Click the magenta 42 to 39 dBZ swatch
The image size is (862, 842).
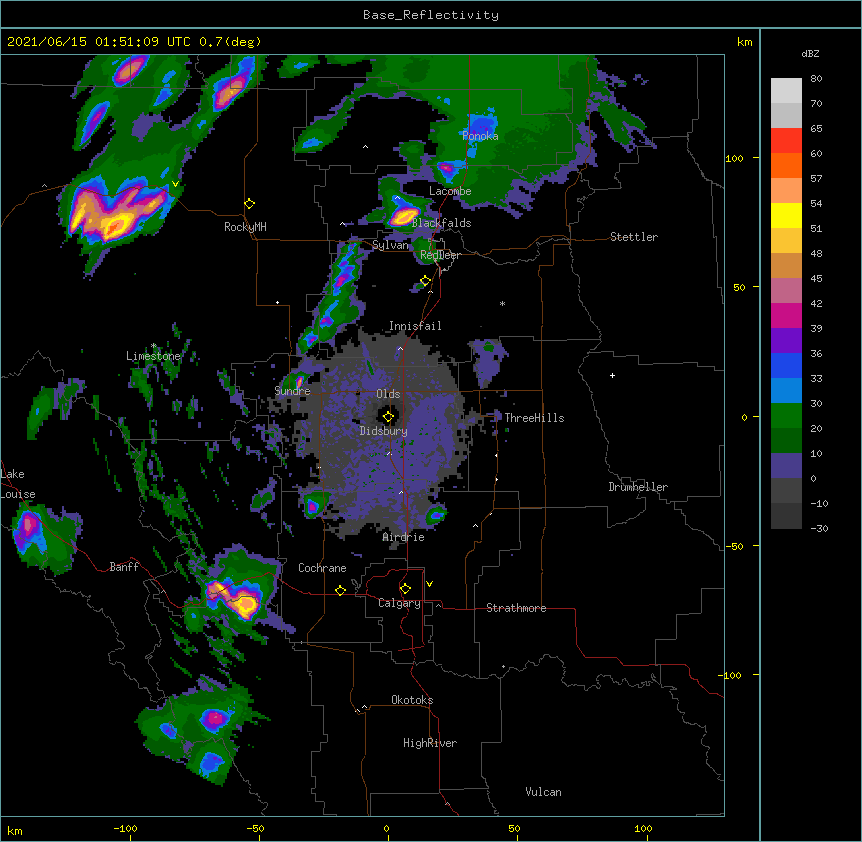pos(786,315)
